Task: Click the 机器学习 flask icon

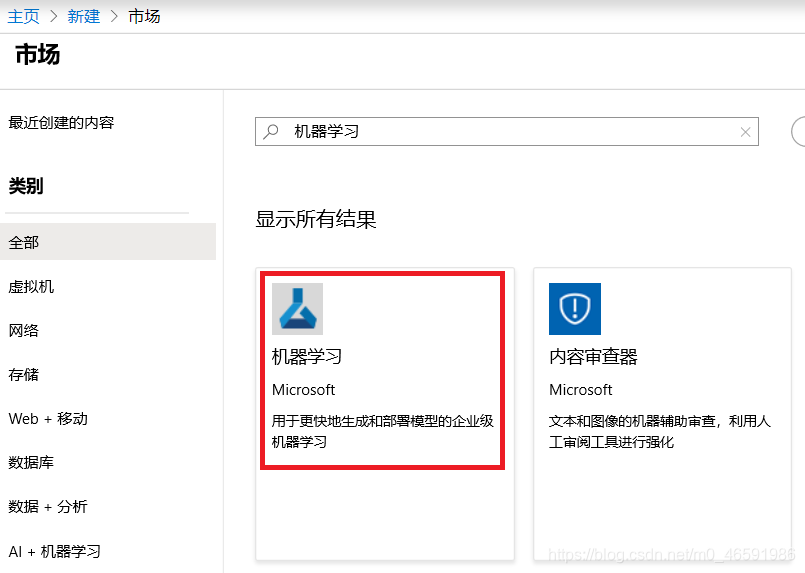Action: (297, 309)
